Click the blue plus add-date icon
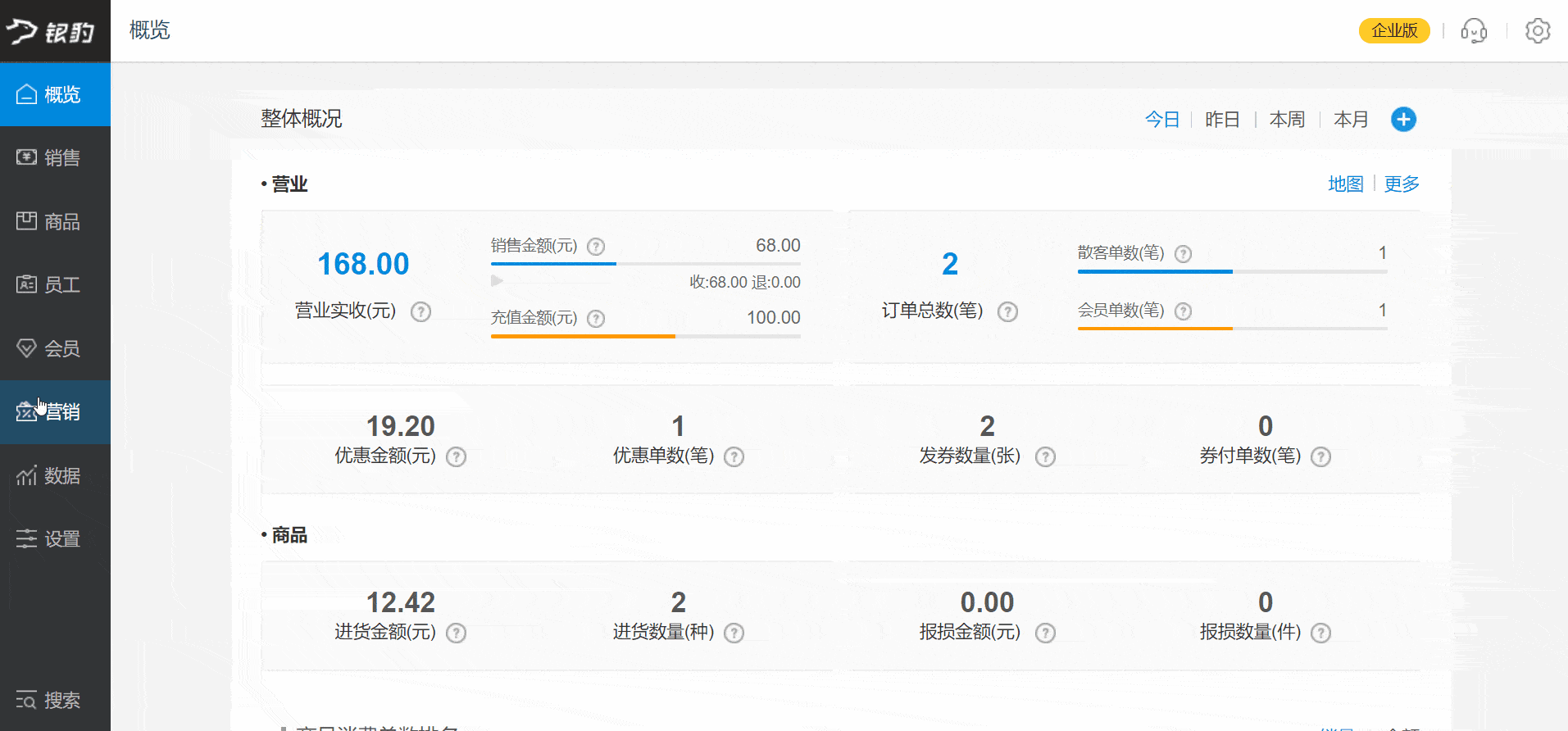Screen dimensions: 1568x731 point(1403,120)
